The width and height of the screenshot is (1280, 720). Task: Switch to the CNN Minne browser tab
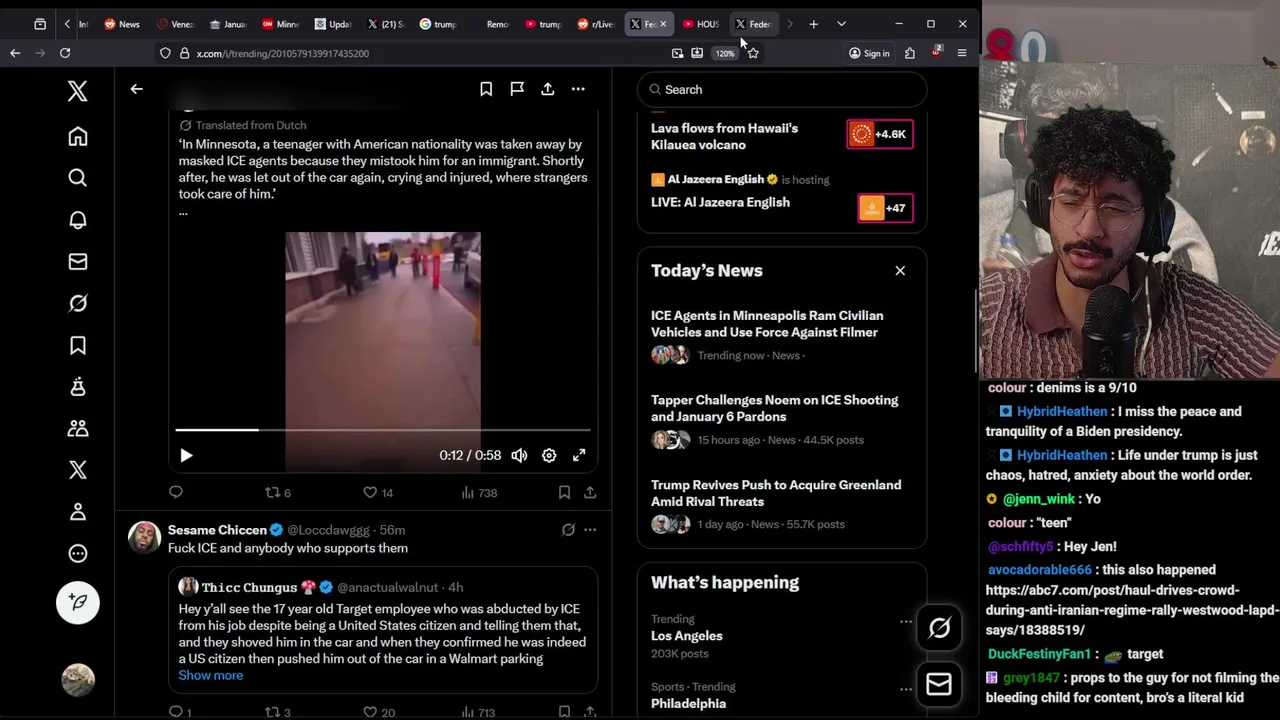[x=280, y=24]
